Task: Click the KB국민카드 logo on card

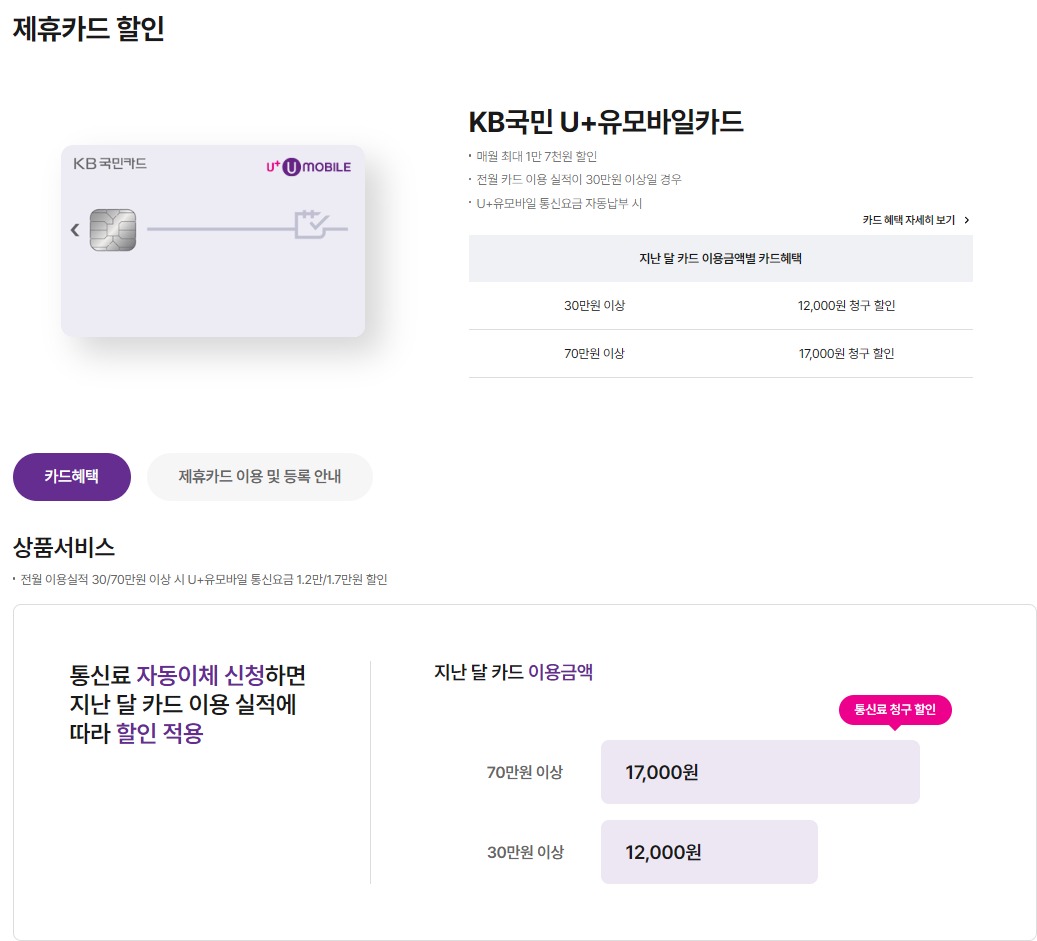Action: coord(110,163)
